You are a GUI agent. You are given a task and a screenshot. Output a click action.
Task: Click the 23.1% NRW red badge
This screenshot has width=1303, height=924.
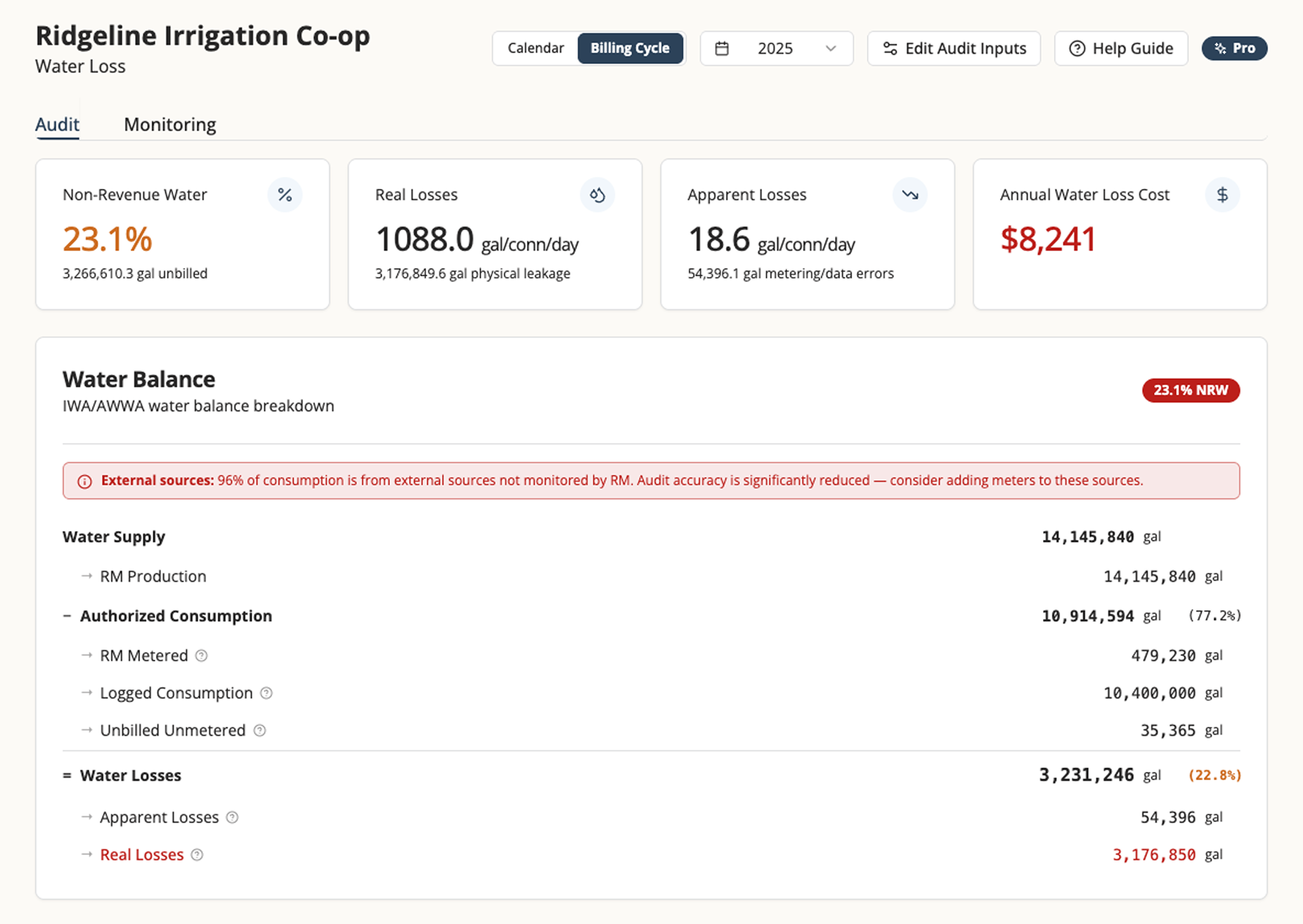1191,390
